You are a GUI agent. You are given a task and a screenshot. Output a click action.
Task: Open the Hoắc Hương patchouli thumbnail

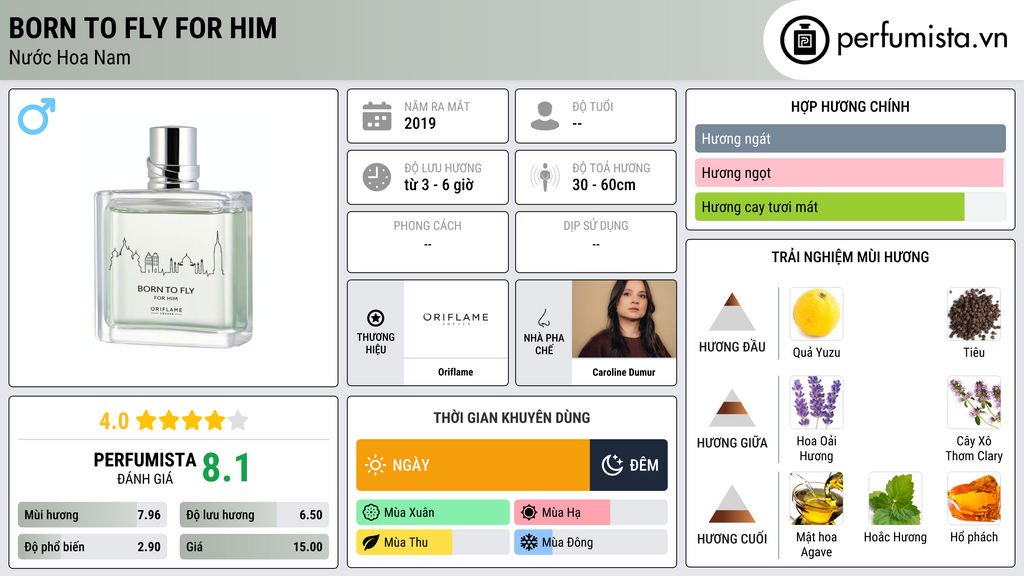coord(895,498)
